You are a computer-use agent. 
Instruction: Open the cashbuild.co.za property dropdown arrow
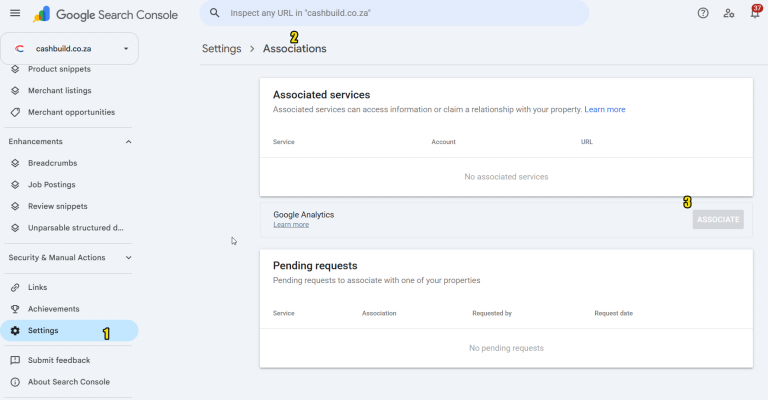tap(126, 48)
